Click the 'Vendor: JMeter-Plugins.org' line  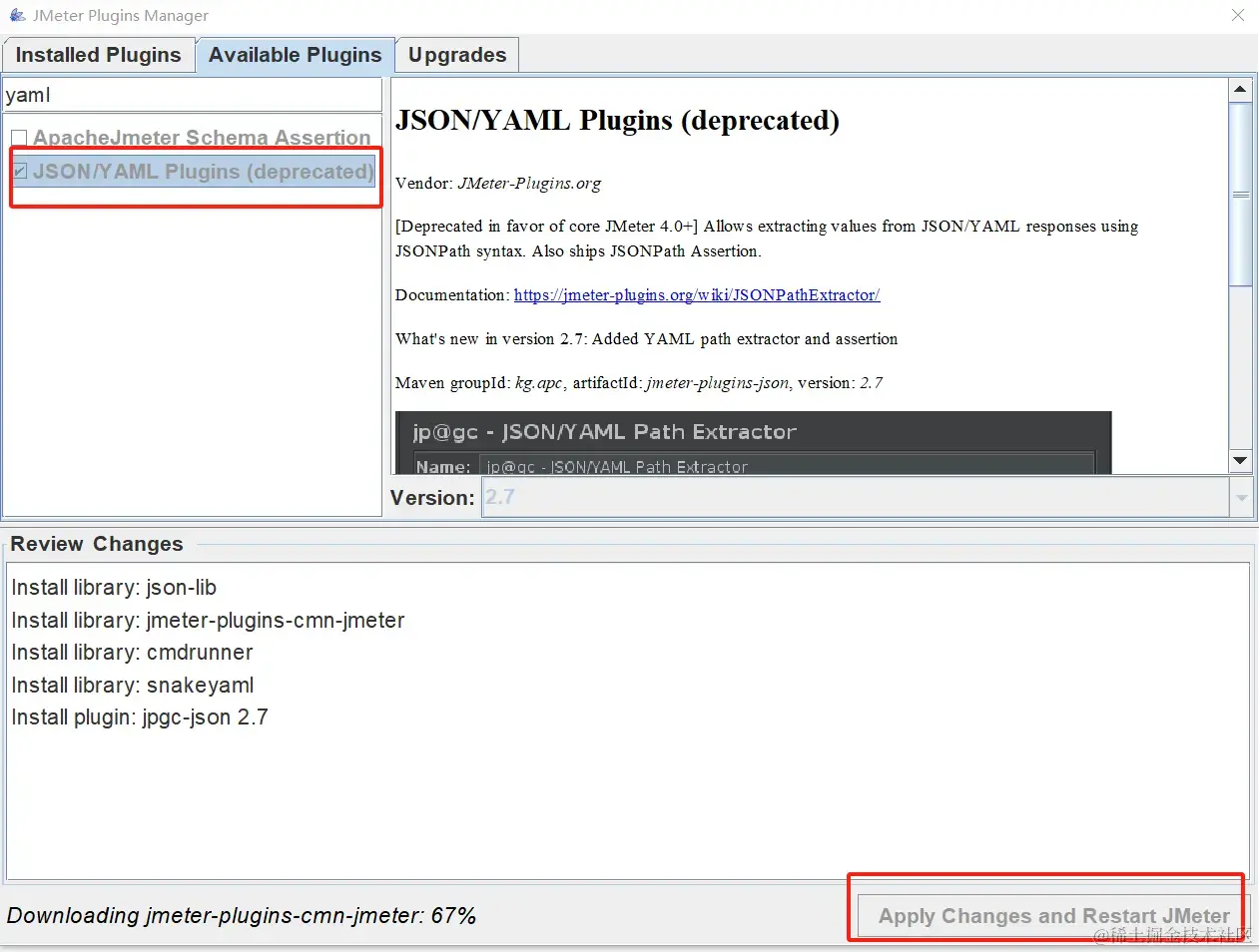[498, 184]
